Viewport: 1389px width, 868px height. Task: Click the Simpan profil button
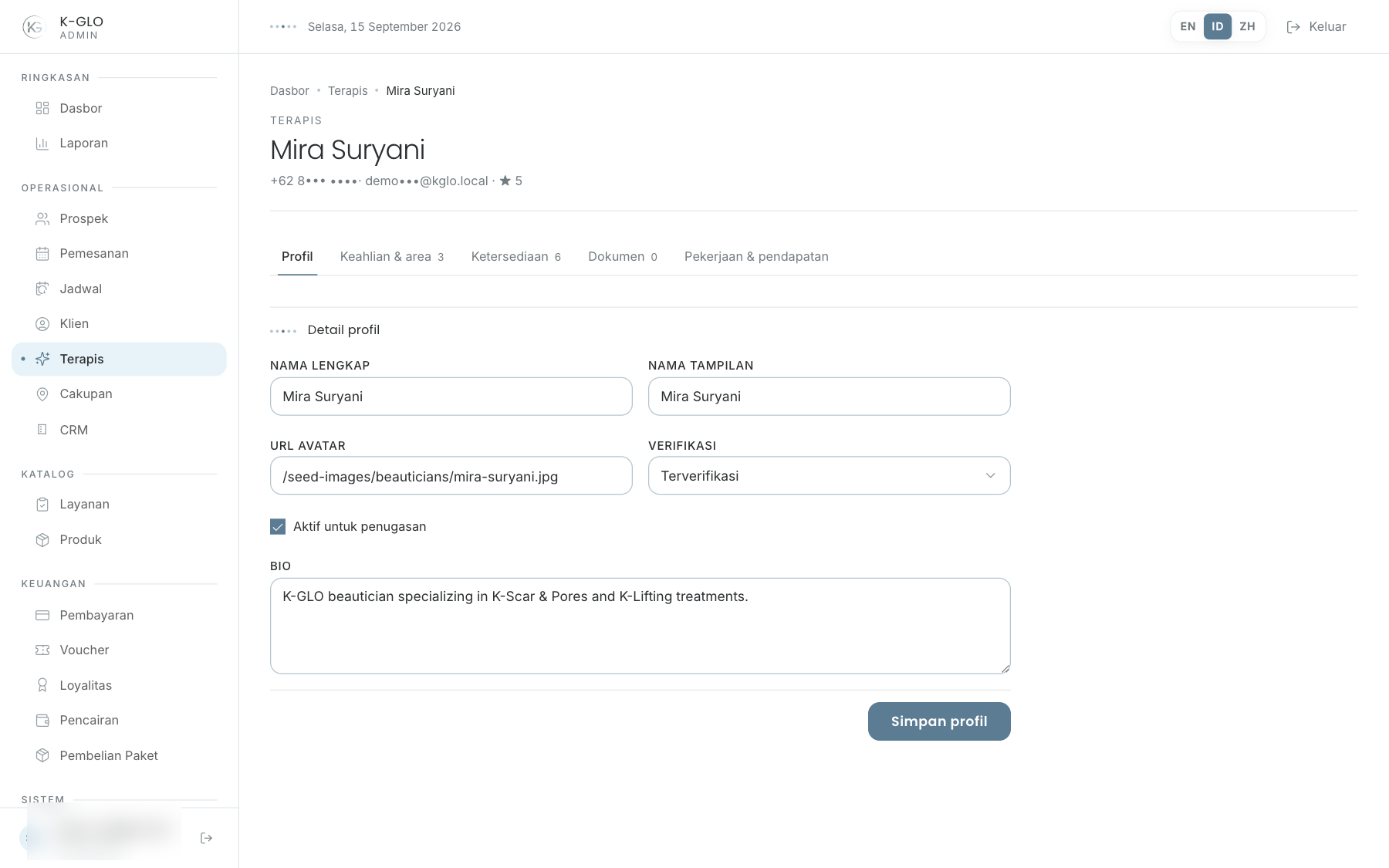(939, 721)
